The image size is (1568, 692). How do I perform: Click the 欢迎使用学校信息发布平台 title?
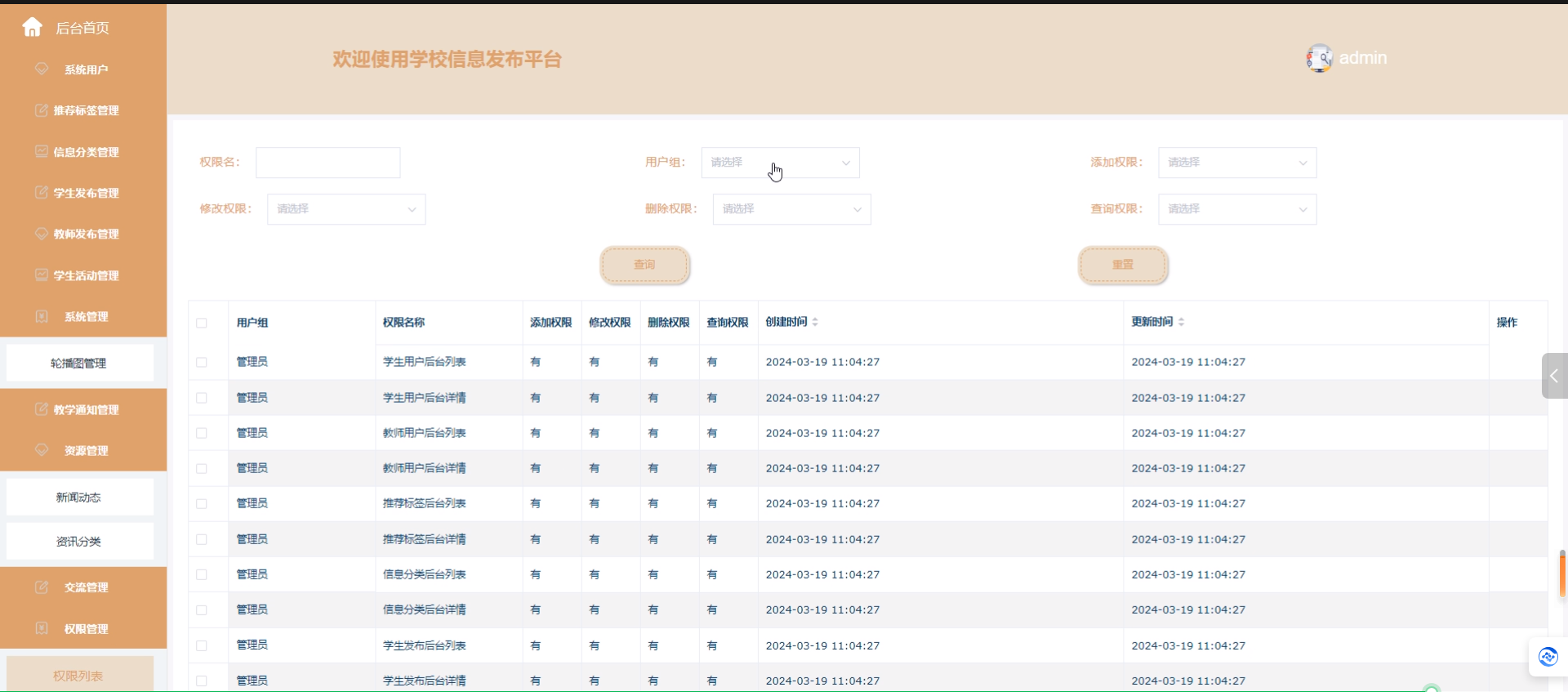point(447,59)
